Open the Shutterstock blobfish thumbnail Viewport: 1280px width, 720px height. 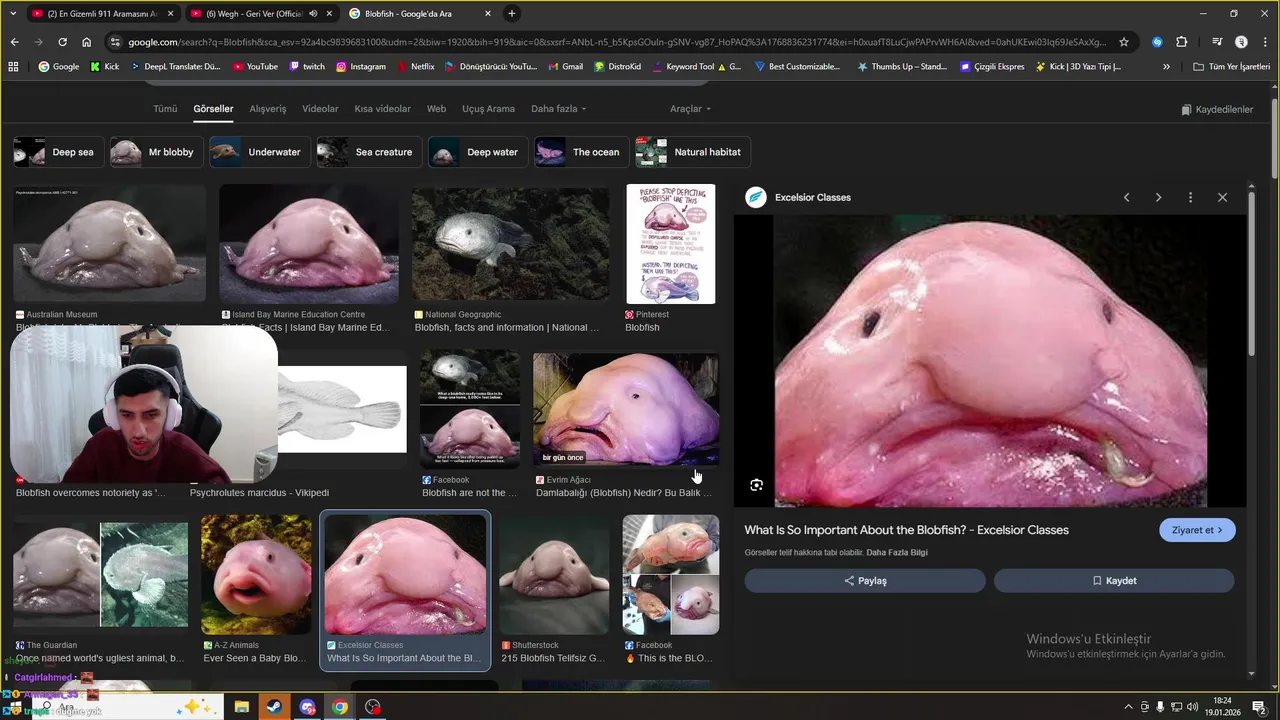(553, 574)
